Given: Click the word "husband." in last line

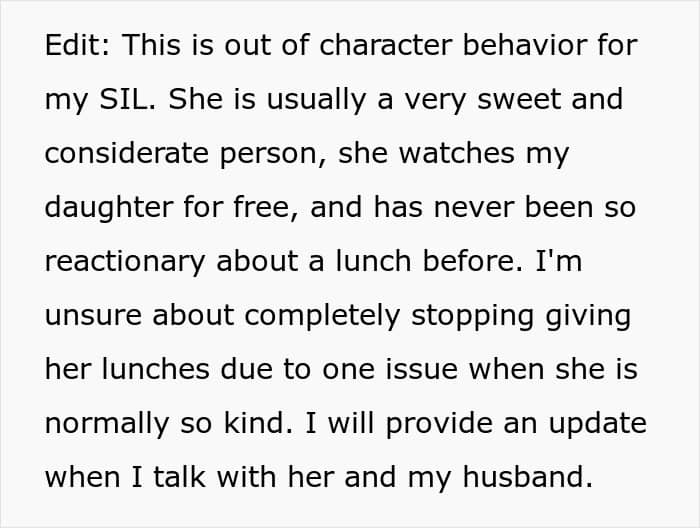Looking at the screenshot, I should 528,477.
